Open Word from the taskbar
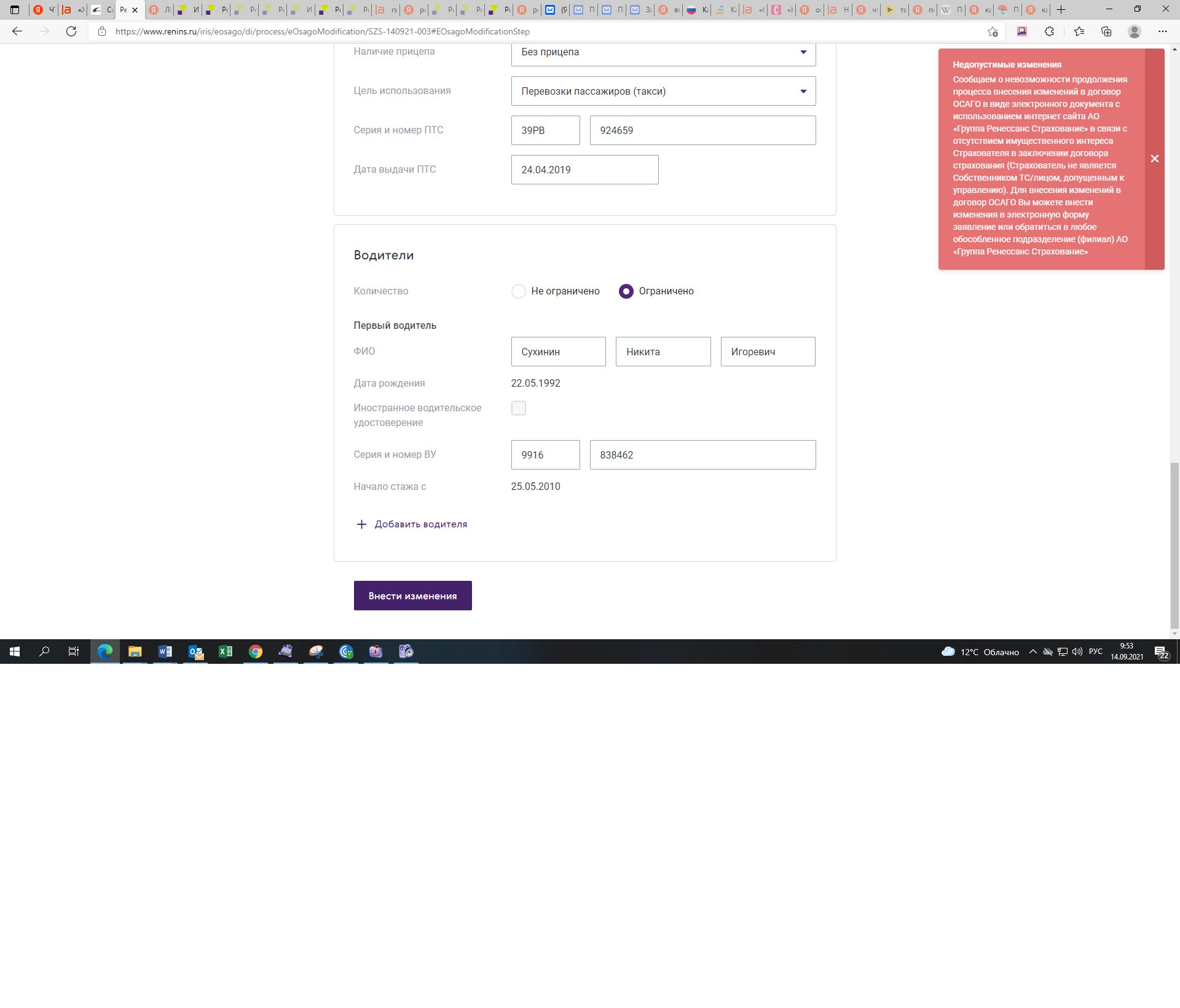The width and height of the screenshot is (1180, 1008). tap(165, 652)
